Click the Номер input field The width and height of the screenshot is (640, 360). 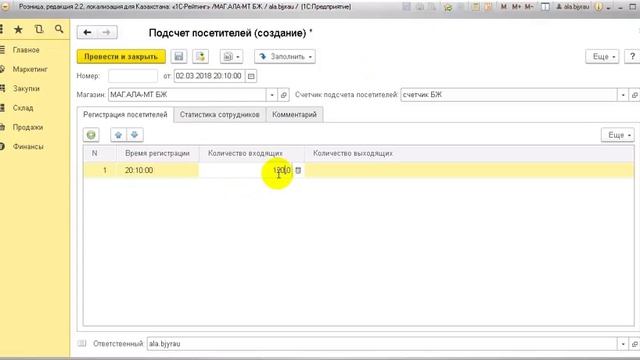tap(133, 76)
